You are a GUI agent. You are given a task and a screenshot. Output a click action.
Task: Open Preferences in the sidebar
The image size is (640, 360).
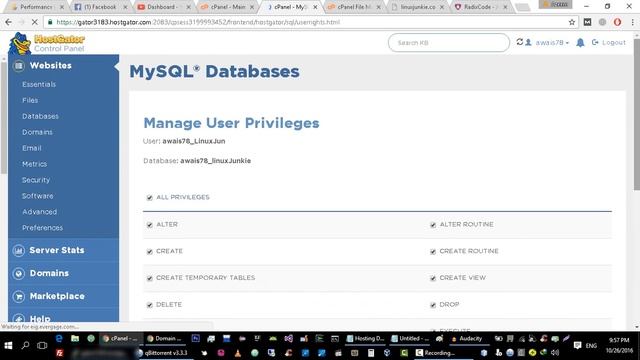click(42, 228)
